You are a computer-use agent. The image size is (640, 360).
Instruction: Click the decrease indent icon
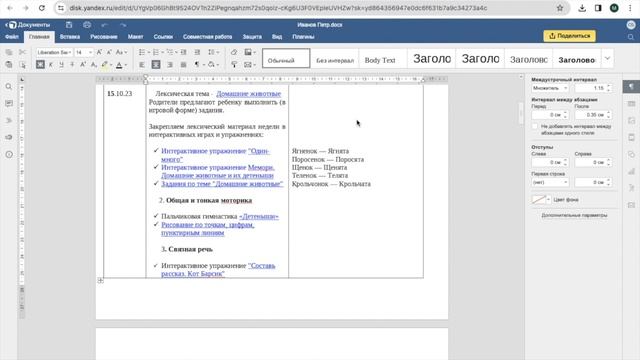point(184,52)
